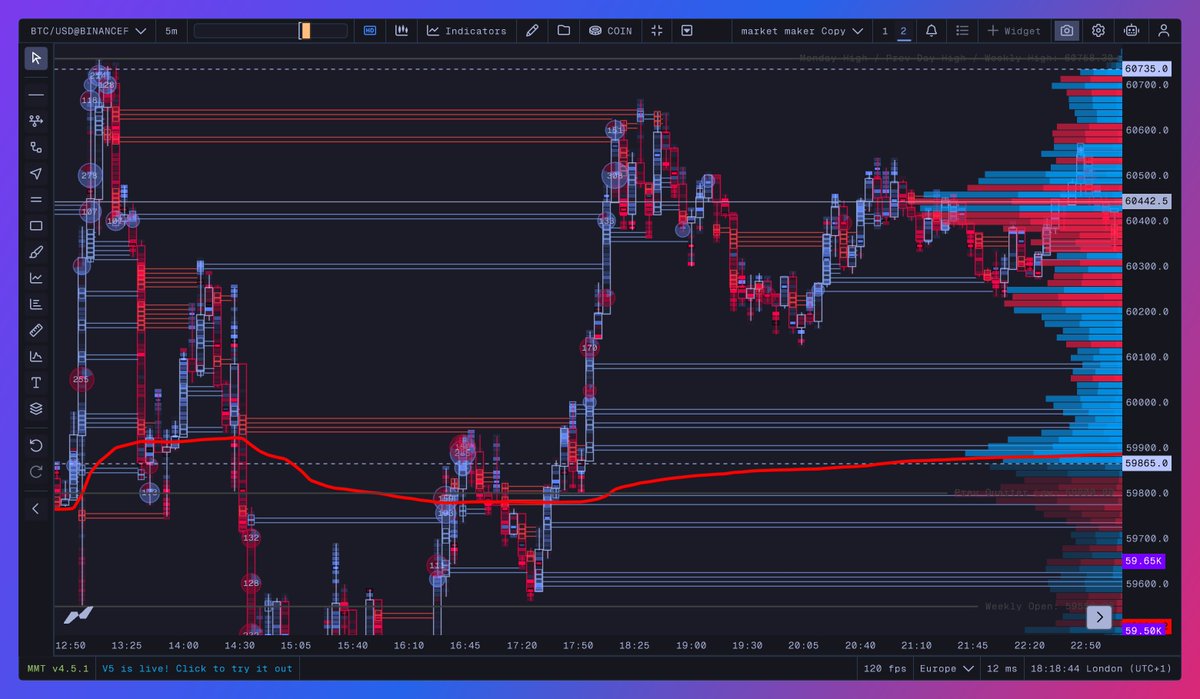The width and height of the screenshot is (1200, 699).
Task: Change the 5m timeframe
Action: [172, 31]
